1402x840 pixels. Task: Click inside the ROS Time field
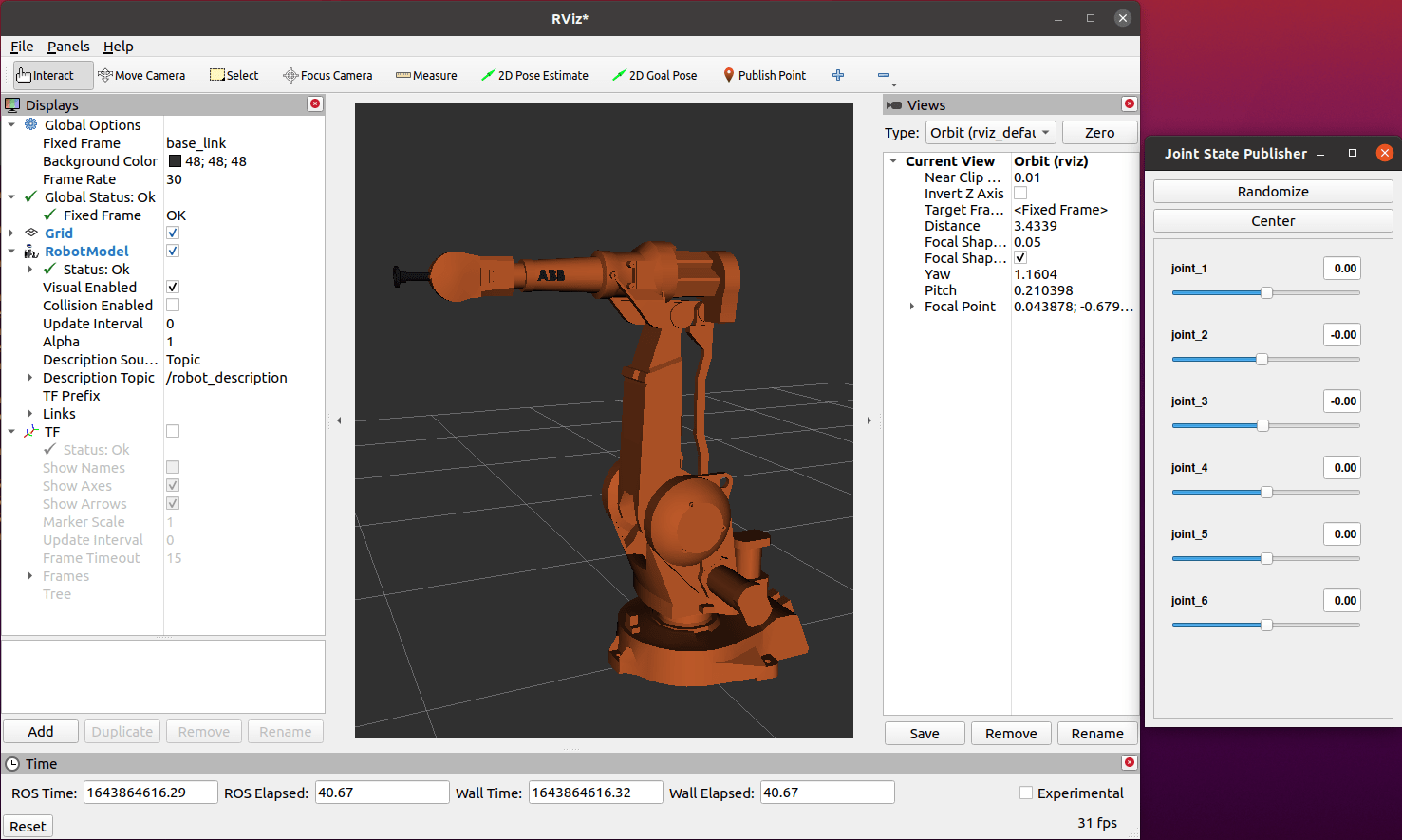pos(150,792)
